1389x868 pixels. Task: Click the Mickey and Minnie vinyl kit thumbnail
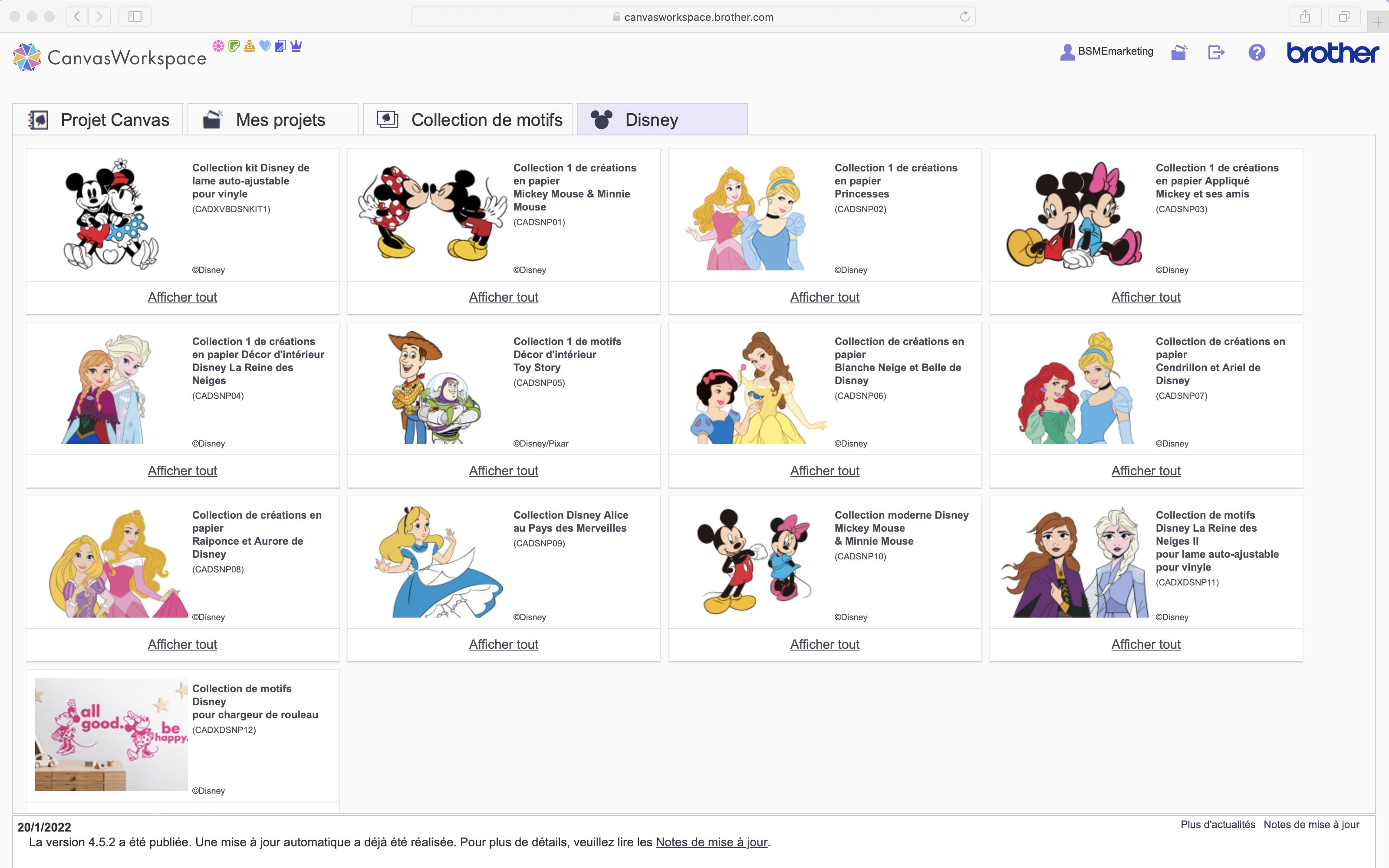[111, 214]
